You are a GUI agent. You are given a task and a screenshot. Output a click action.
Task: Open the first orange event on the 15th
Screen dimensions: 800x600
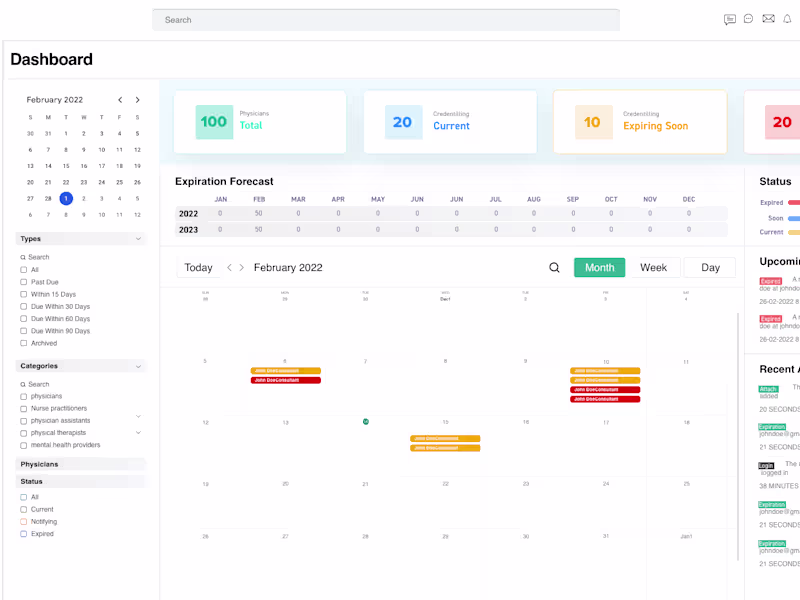pos(445,438)
